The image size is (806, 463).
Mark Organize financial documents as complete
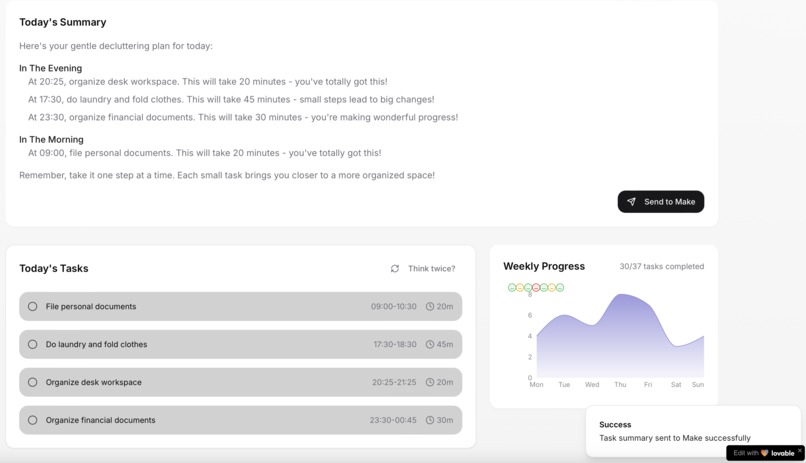point(32,420)
